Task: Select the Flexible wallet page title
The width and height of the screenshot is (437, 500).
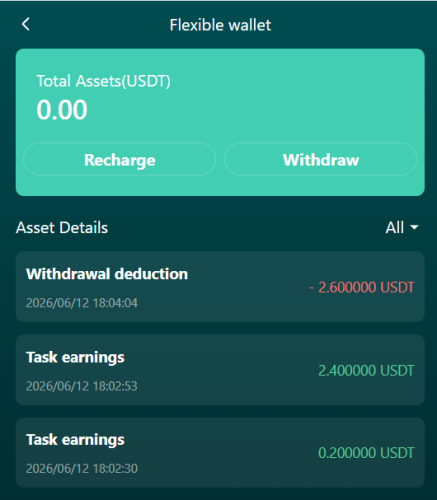Action: (x=220, y=25)
